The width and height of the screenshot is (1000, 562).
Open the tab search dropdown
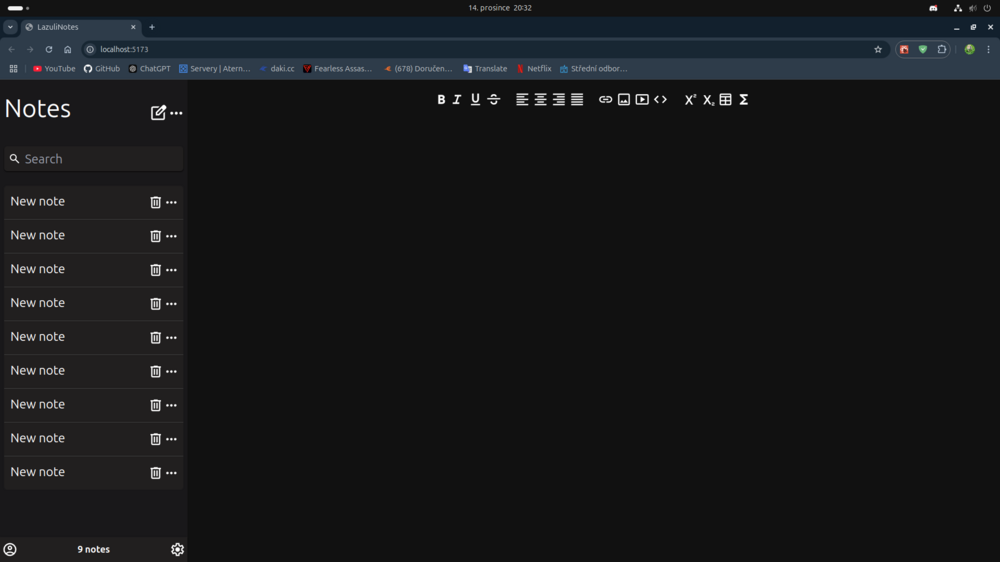pyautogui.click(x=10, y=27)
